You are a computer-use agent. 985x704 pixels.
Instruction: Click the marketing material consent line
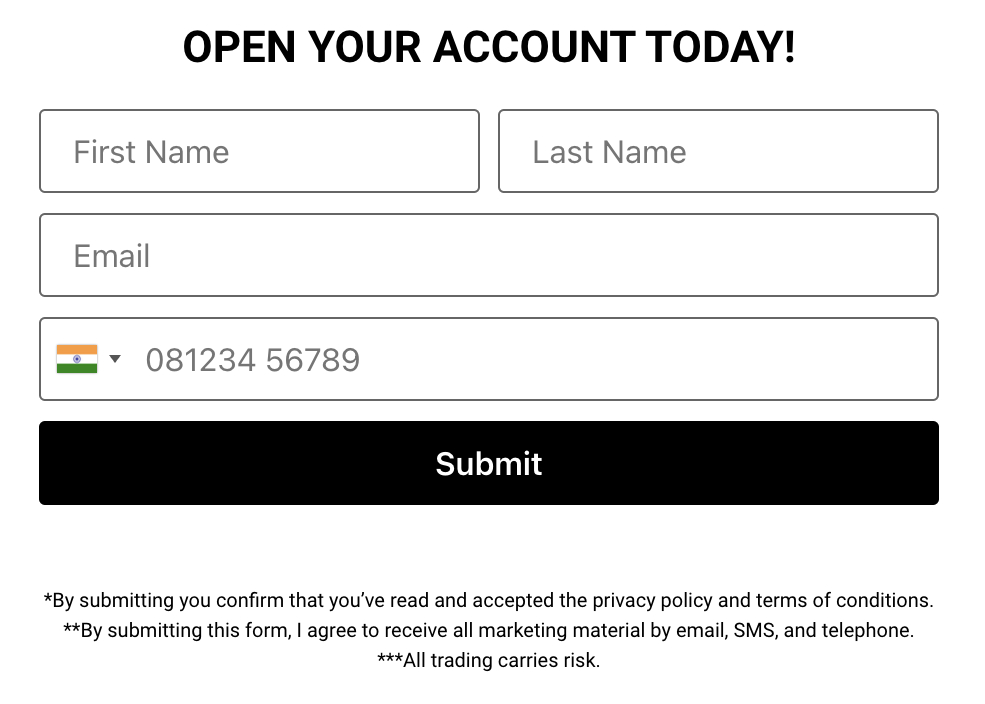coord(489,630)
